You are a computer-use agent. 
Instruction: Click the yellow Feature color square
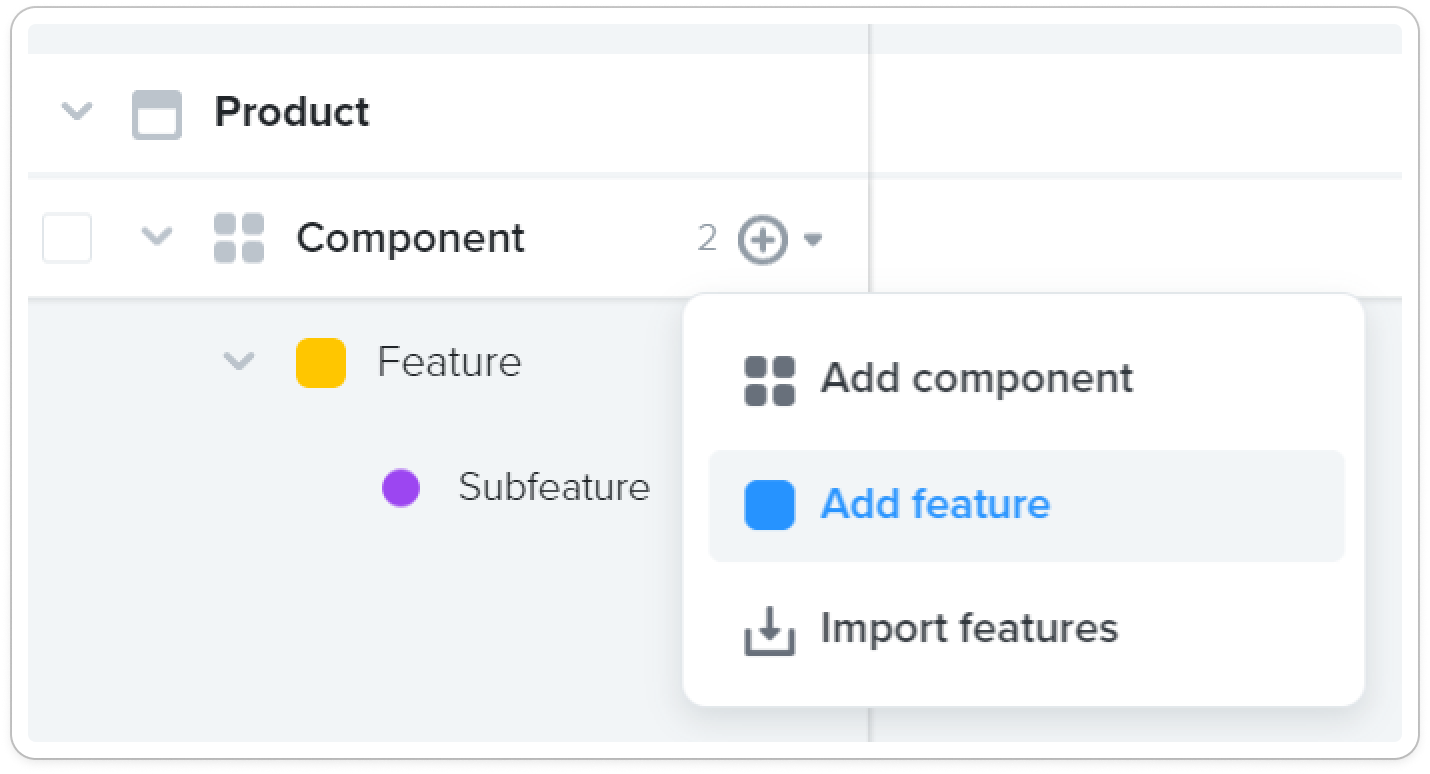point(321,362)
